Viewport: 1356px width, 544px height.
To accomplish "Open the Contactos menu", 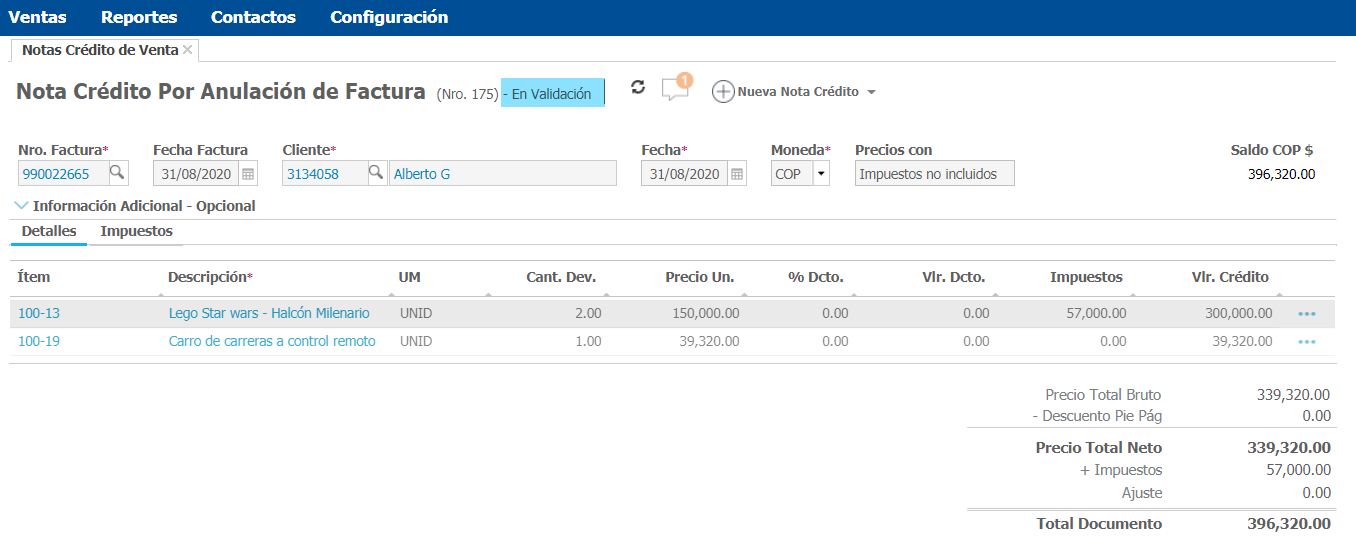I will (x=253, y=17).
